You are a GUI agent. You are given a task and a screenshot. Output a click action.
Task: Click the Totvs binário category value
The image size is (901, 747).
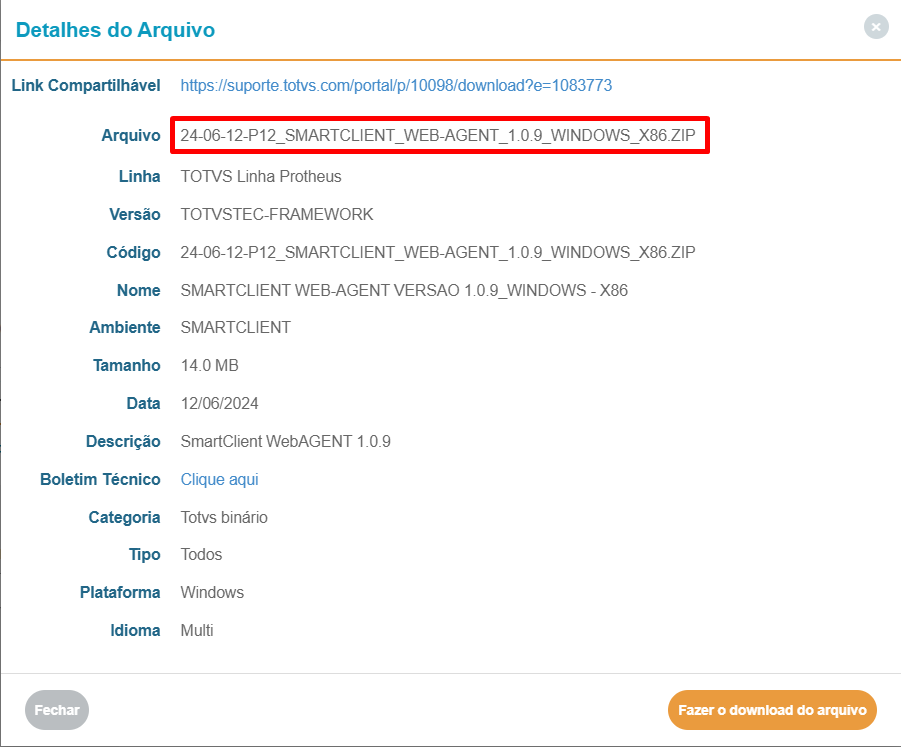point(224,518)
